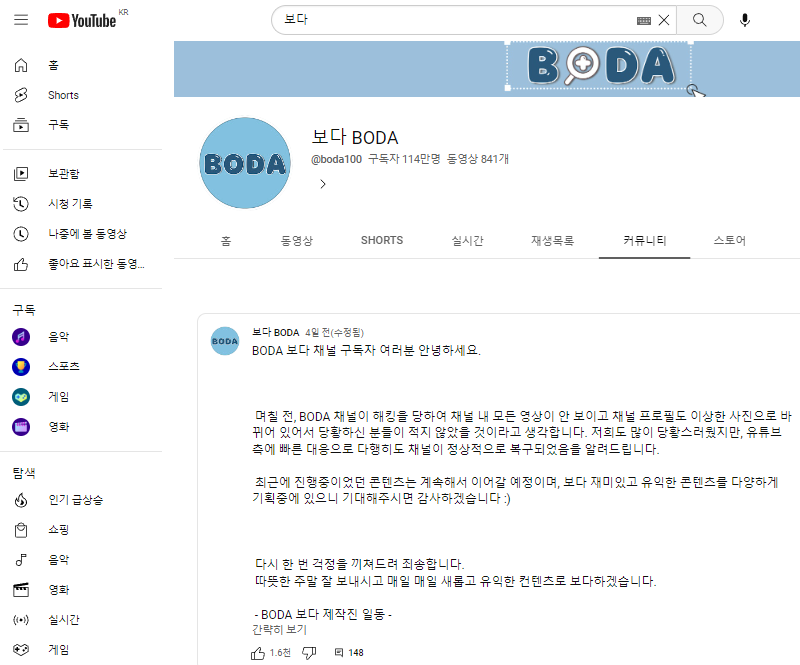Open the on-screen keyboard icon in search
The image size is (800, 665).
(644, 20)
